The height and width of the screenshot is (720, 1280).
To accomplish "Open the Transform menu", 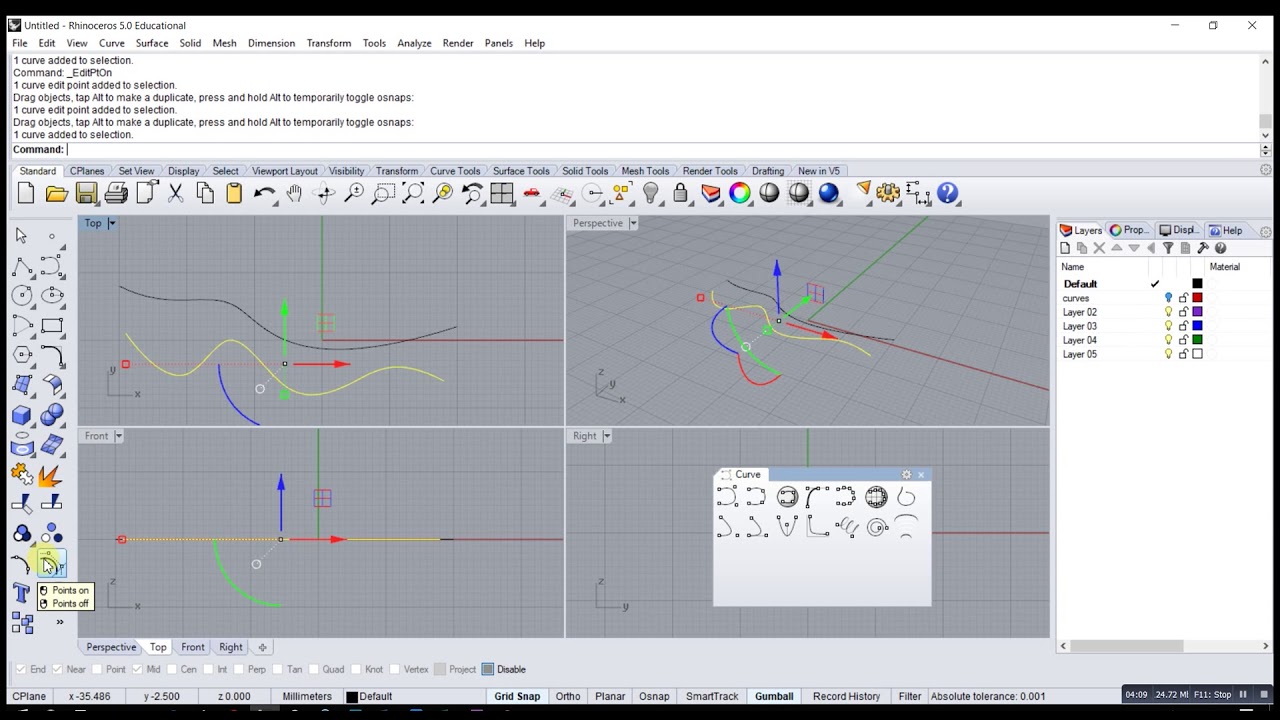I will coord(328,43).
